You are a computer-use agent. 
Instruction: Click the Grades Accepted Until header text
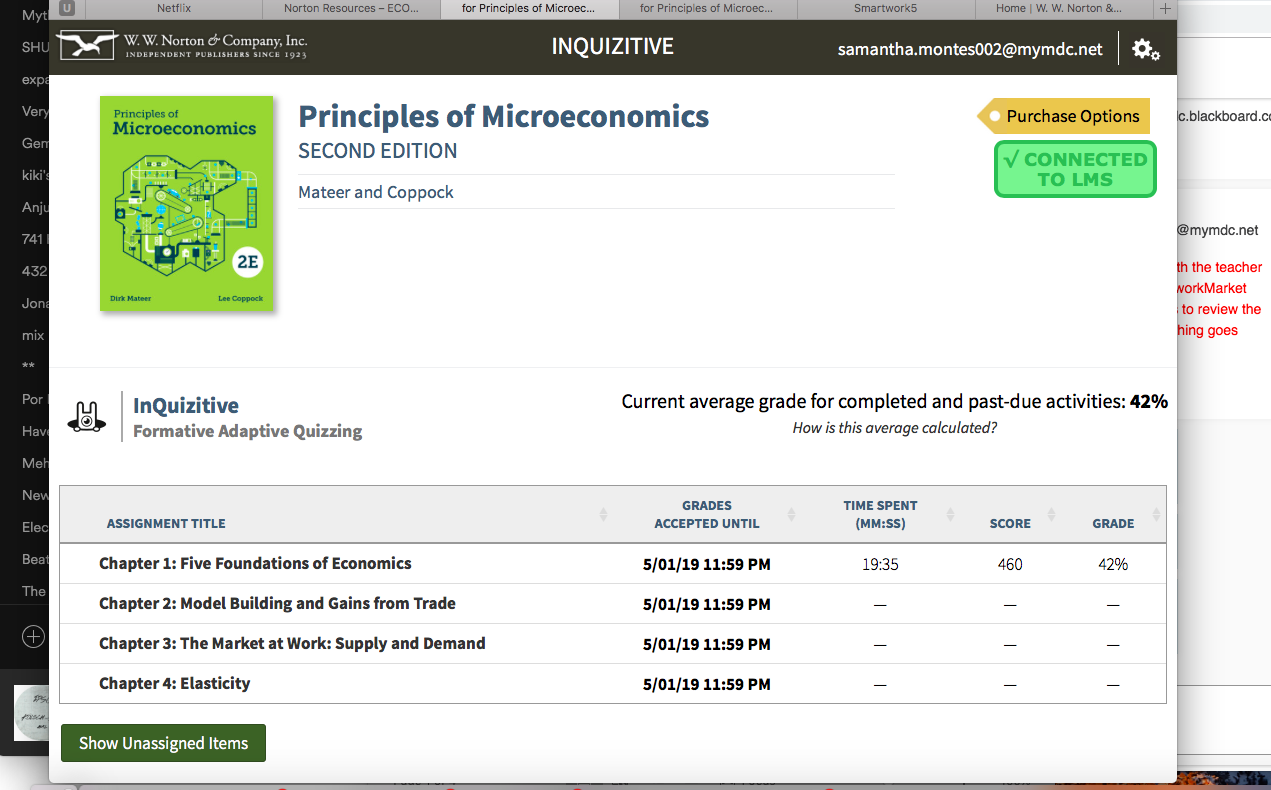click(707, 514)
